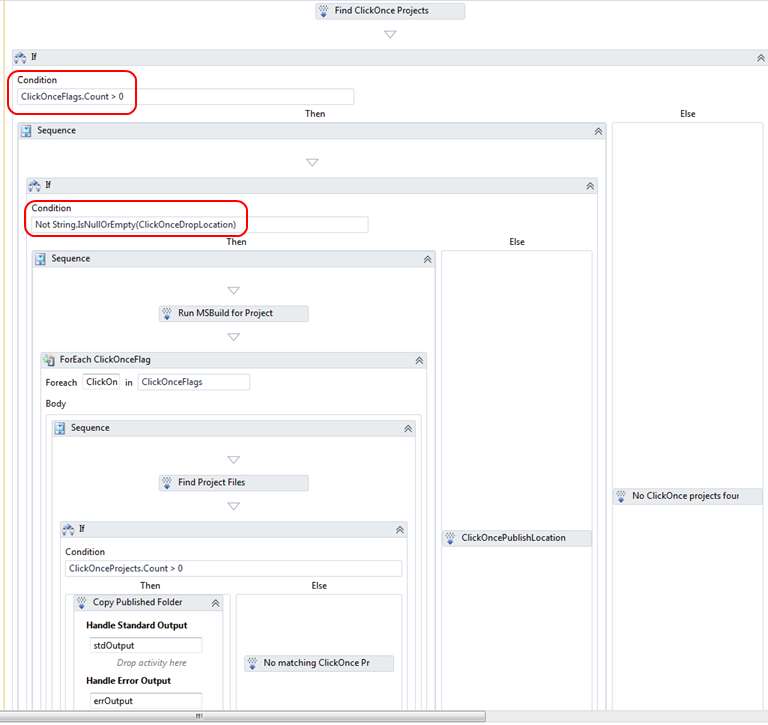Edit the ClickOnceFlags.Count > 0 condition field
The image size is (768, 725).
click(x=185, y=97)
